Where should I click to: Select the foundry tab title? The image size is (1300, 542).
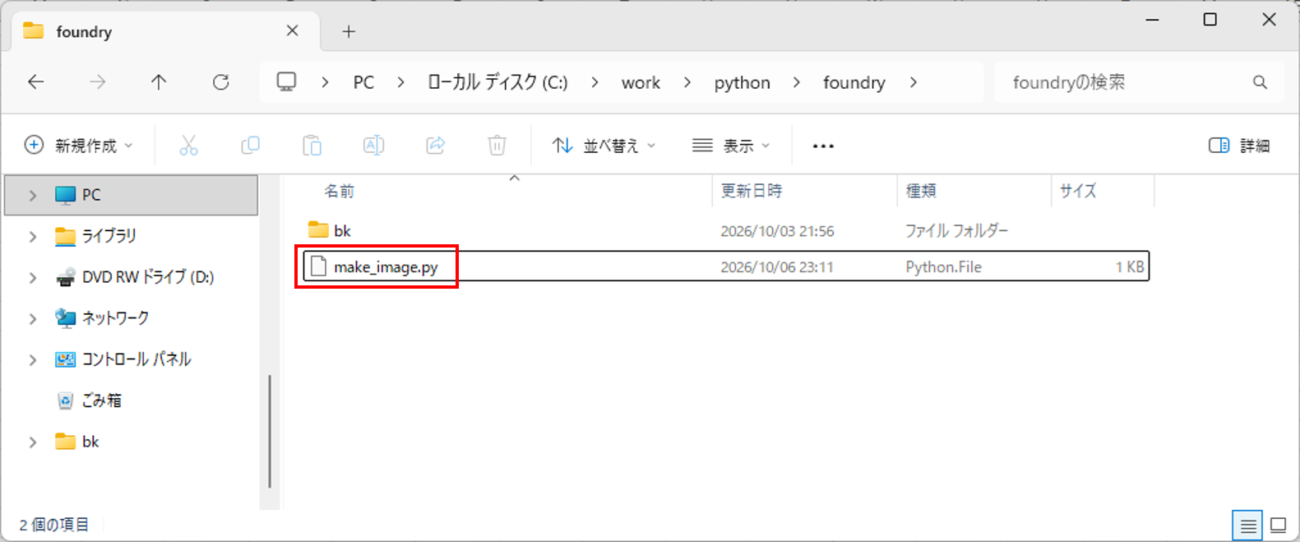pyautogui.click(x=84, y=32)
